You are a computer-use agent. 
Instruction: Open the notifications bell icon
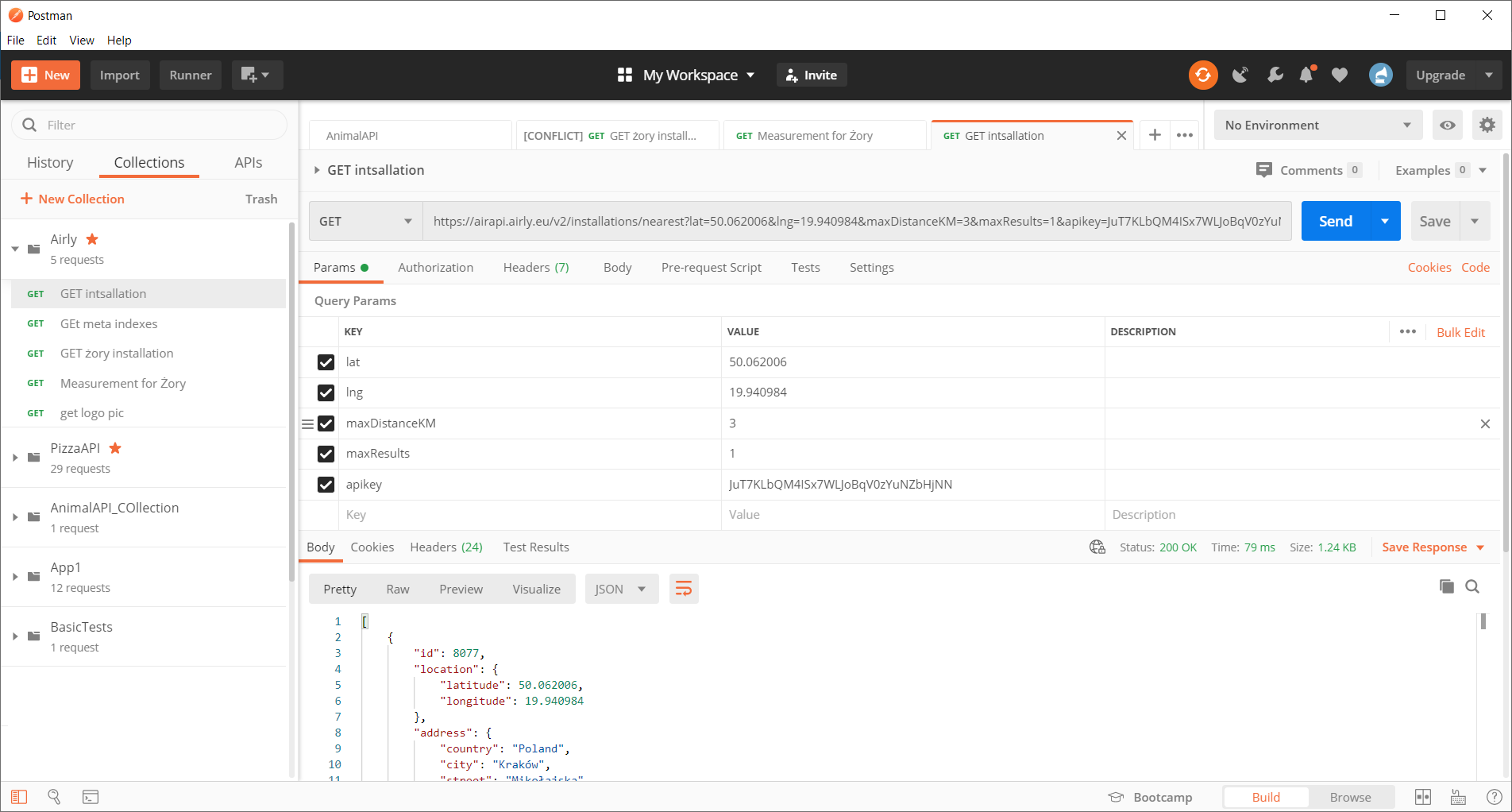1306,75
